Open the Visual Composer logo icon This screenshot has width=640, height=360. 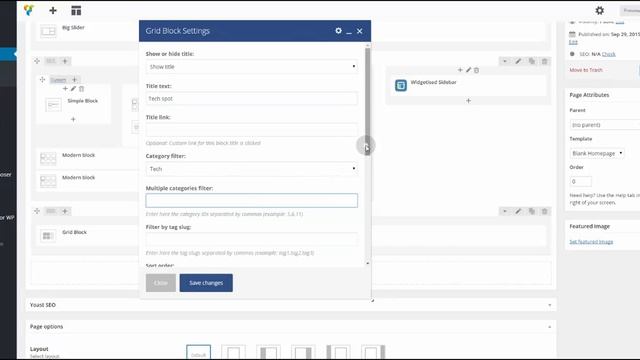(29, 10)
